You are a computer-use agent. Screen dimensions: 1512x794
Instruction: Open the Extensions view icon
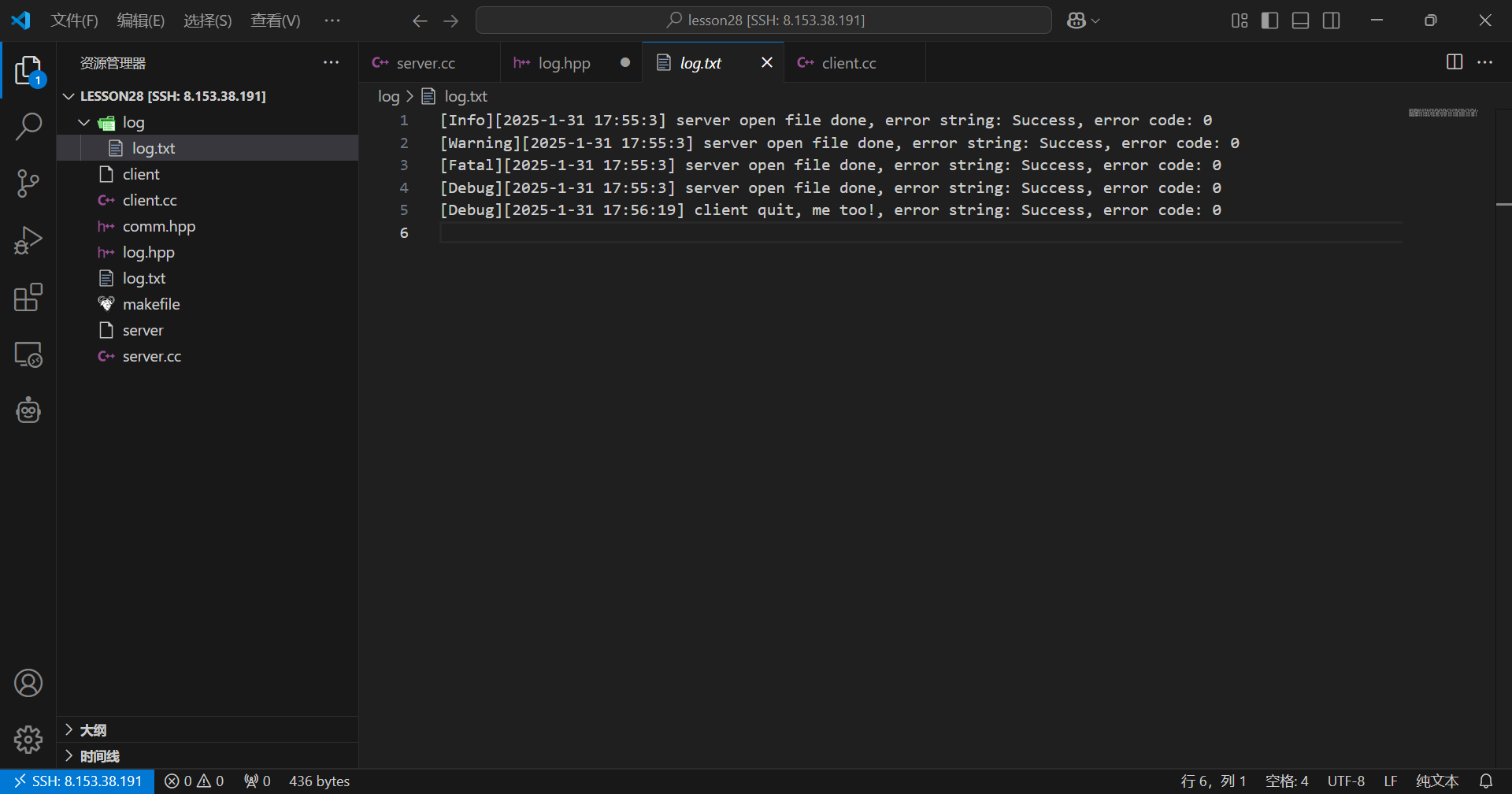[28, 297]
